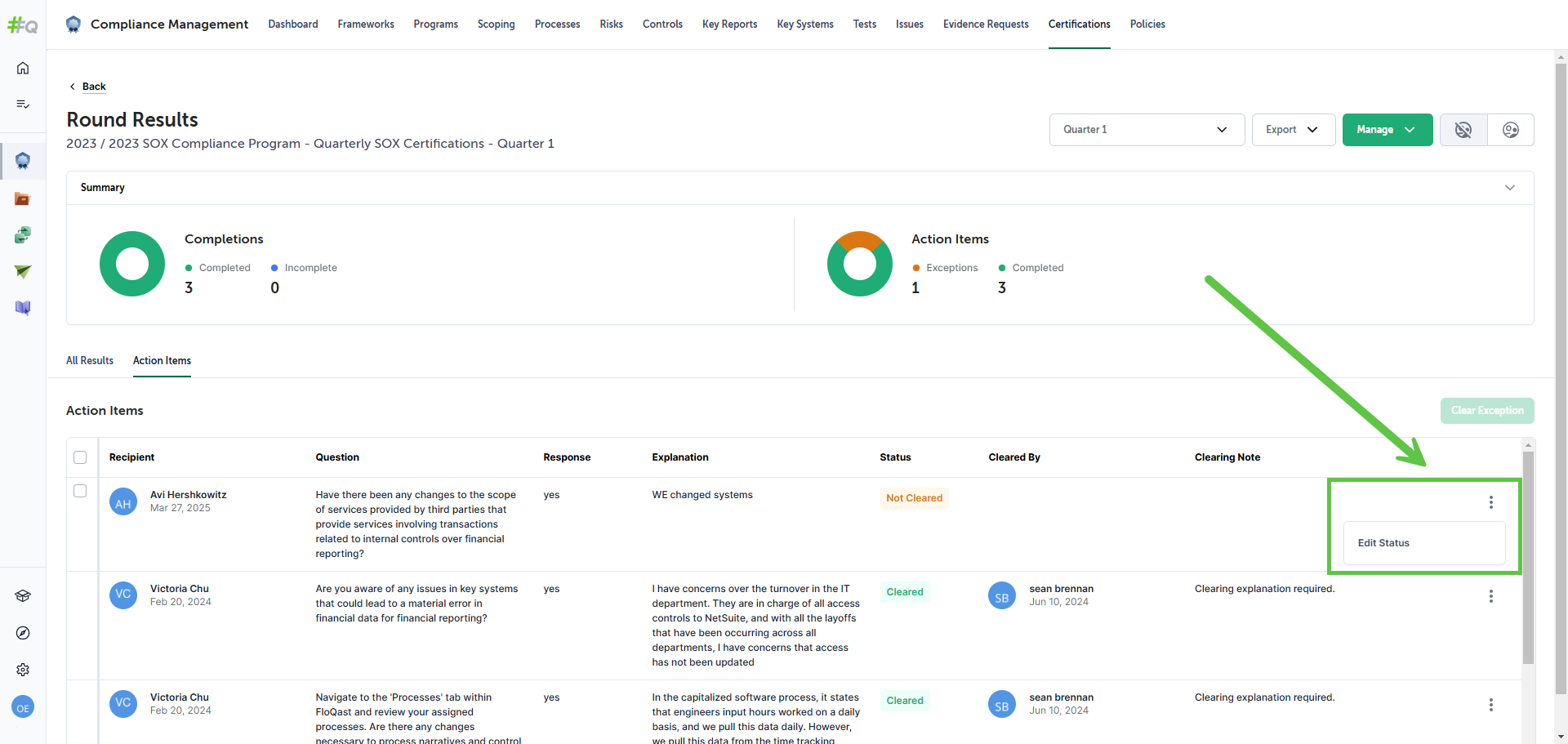This screenshot has height=744, width=1568.
Task: Click the Compliance Management header badge icon
Action: [x=73, y=25]
